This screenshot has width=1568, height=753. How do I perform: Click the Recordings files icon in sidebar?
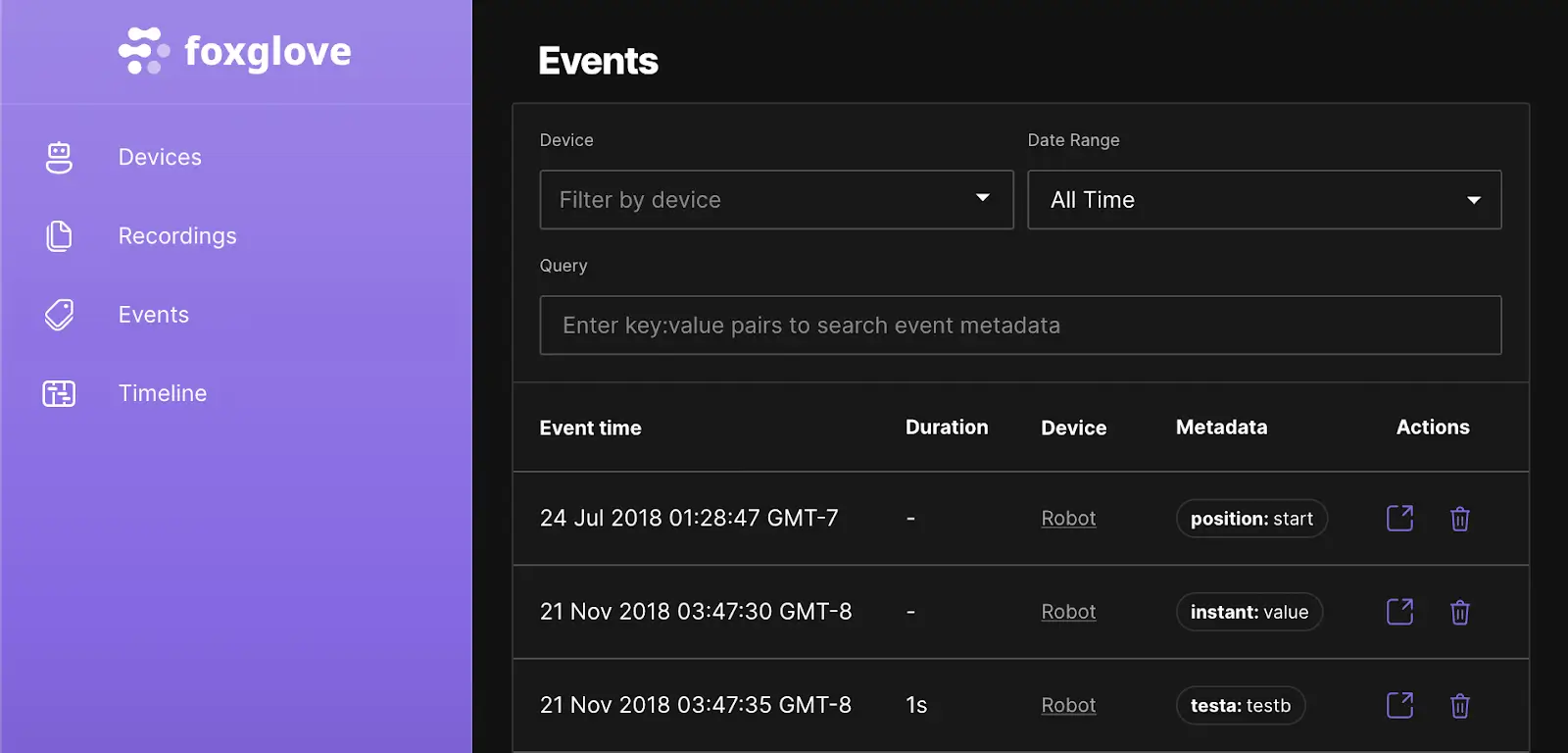coord(59,236)
